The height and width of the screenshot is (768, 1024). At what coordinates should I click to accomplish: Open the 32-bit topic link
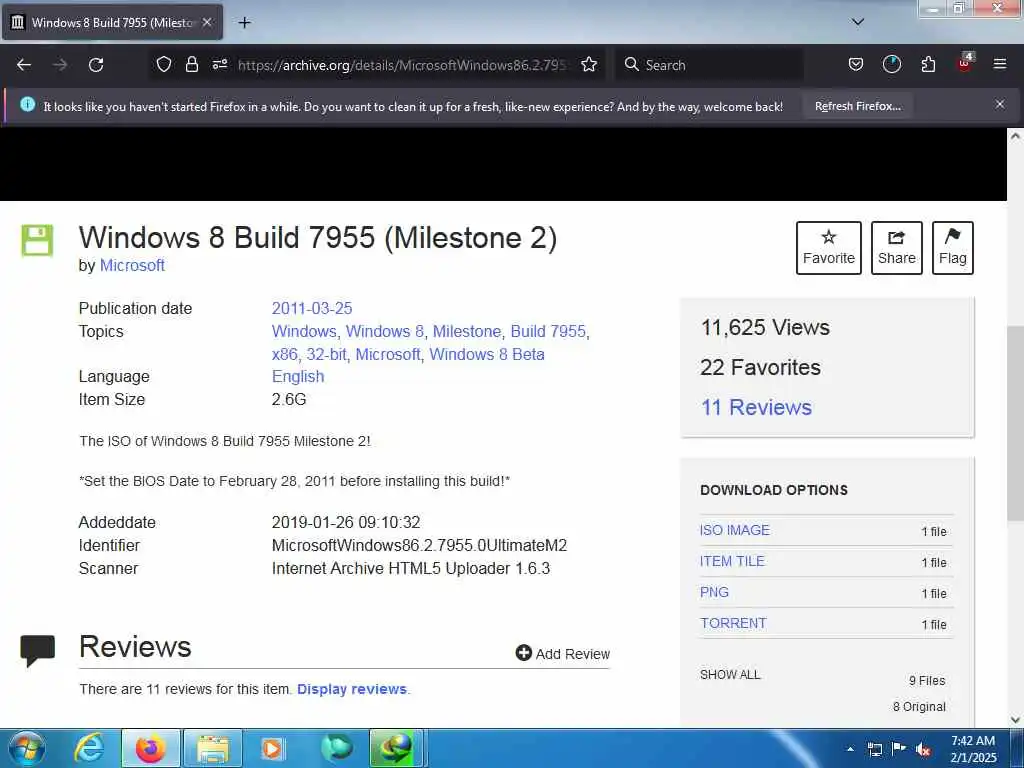pyautogui.click(x=327, y=354)
